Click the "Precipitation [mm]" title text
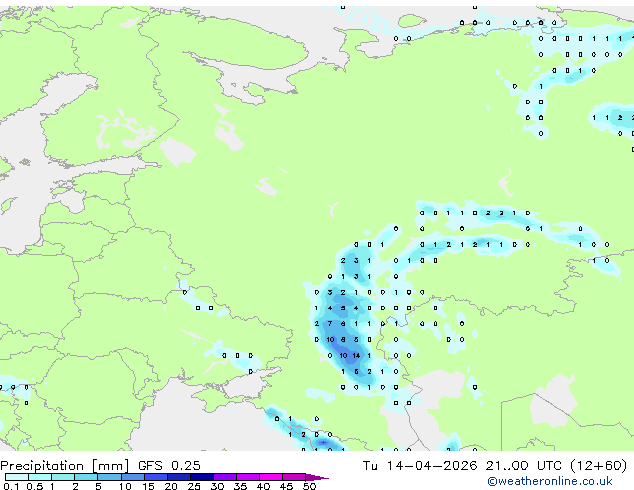This screenshot has height=490, width=634. click(x=65, y=466)
